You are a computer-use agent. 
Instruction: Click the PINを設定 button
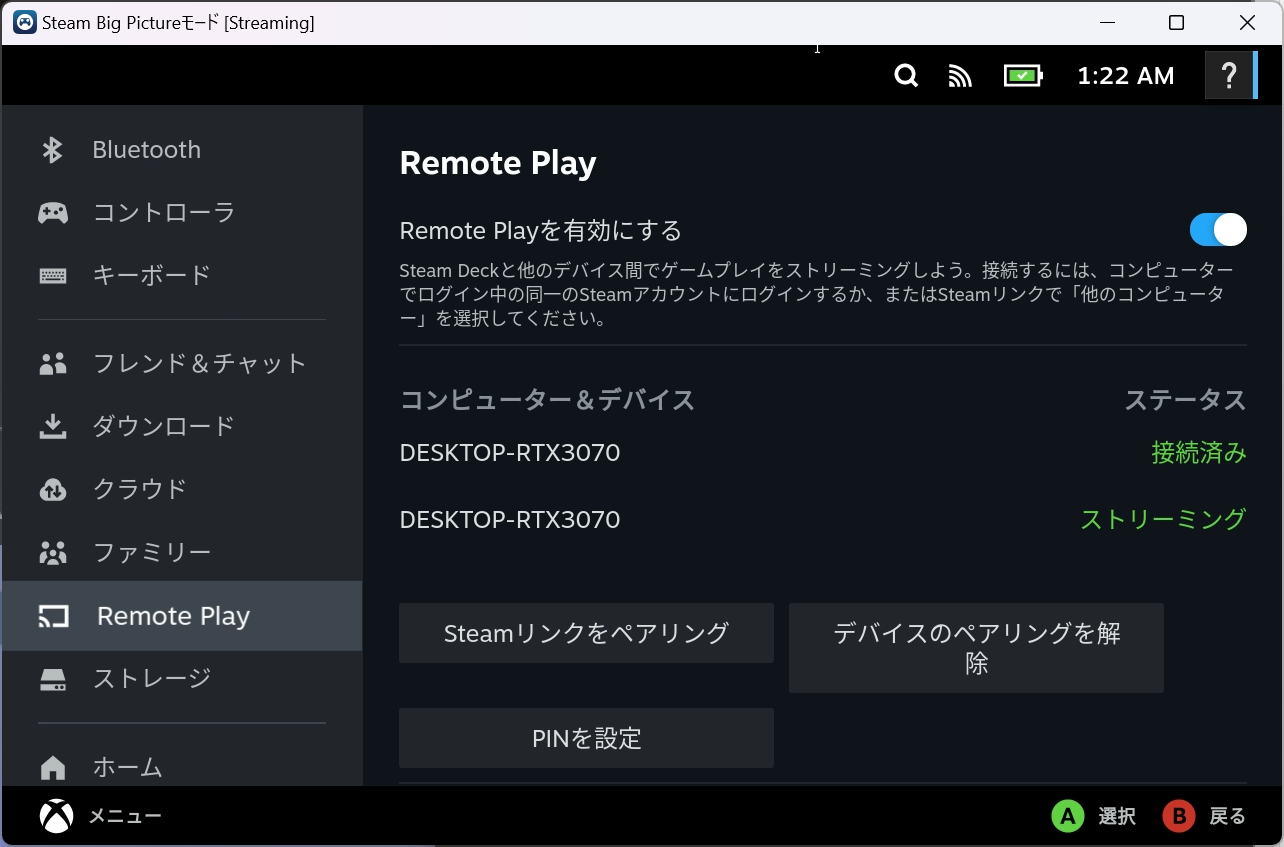[x=586, y=738]
